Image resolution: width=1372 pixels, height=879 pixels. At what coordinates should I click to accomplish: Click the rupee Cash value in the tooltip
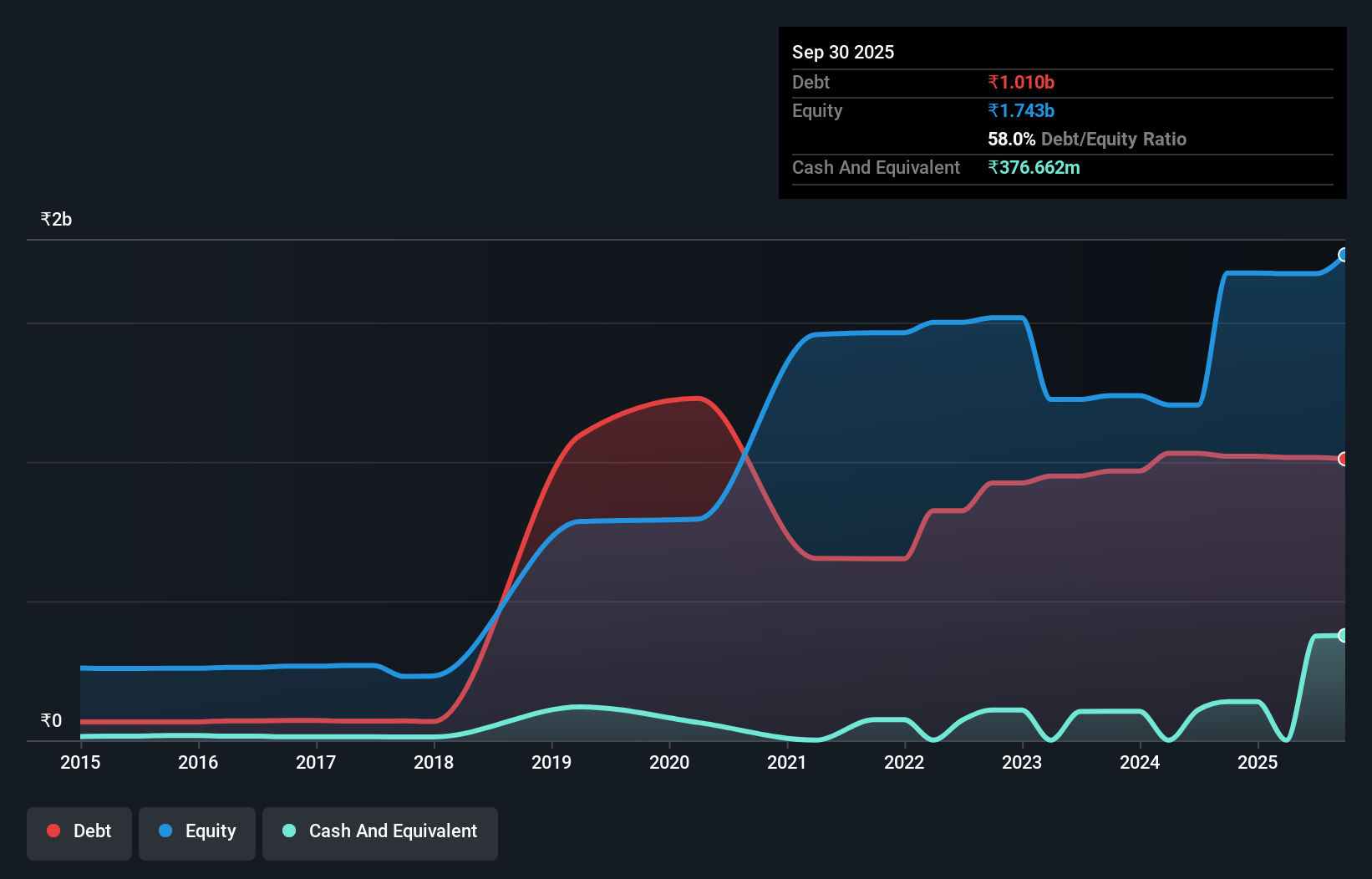coord(1034,167)
